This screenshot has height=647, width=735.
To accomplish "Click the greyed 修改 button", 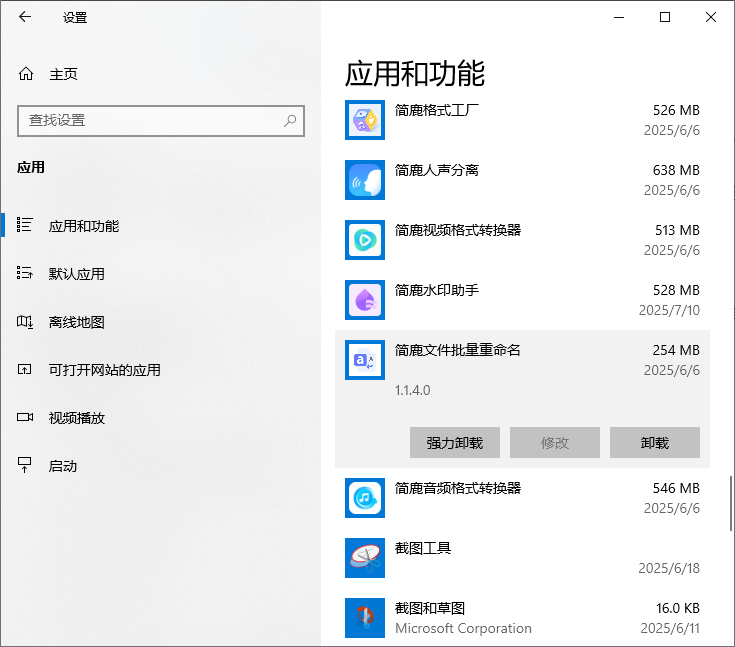I will (x=555, y=442).
